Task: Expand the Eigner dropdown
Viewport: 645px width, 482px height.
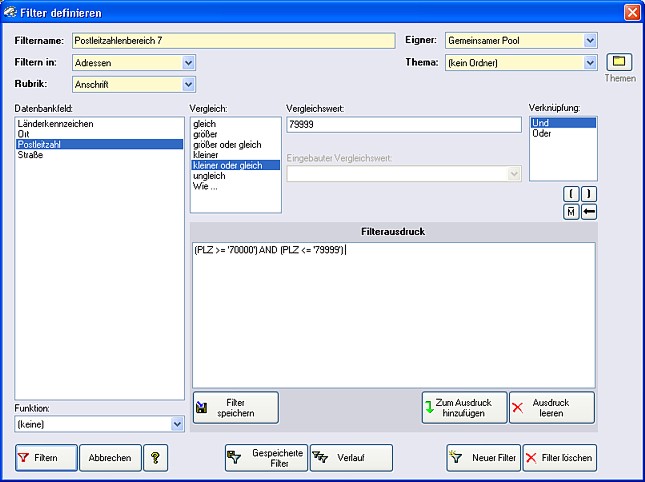Action: click(590, 40)
